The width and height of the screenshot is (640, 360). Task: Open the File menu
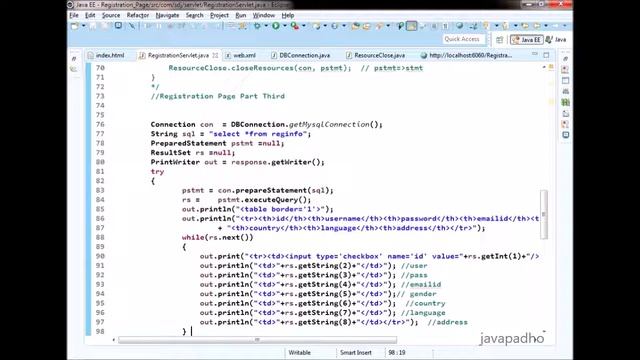pos(74,15)
